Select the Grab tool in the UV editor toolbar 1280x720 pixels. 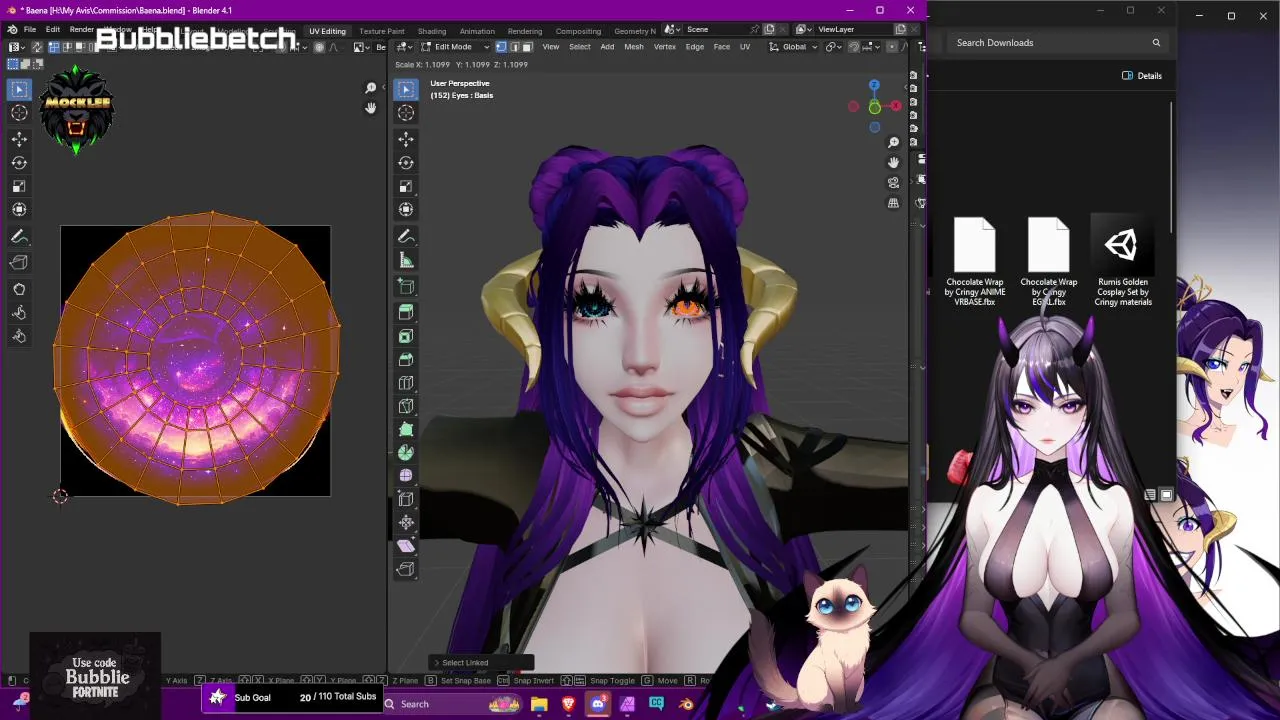click(x=19, y=289)
